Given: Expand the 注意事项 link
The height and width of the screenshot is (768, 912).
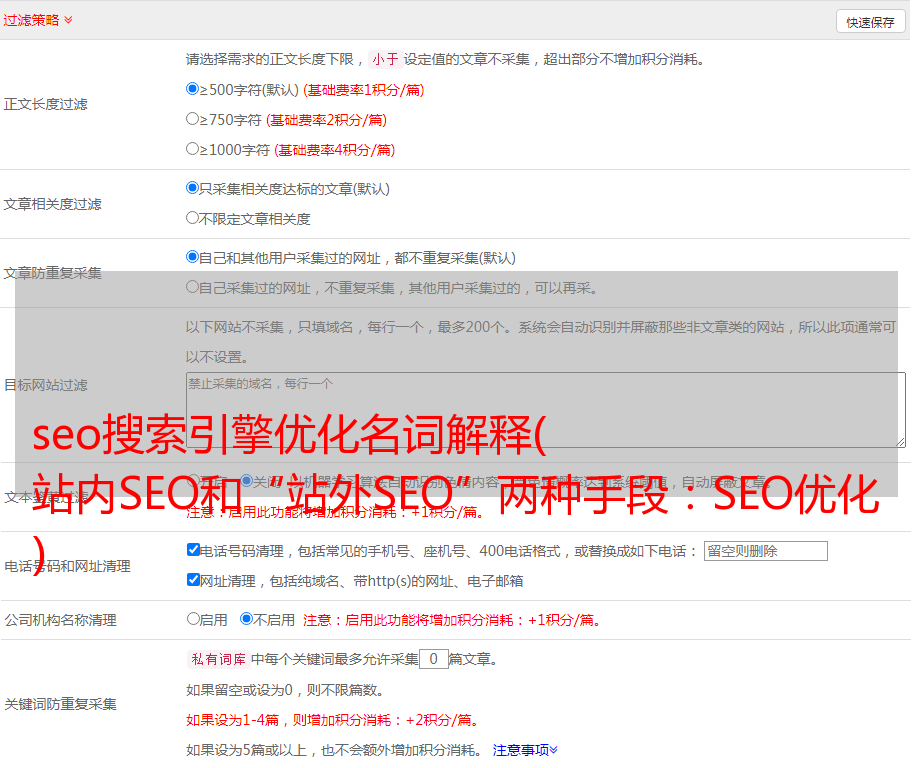Looking at the screenshot, I should [x=525, y=750].
